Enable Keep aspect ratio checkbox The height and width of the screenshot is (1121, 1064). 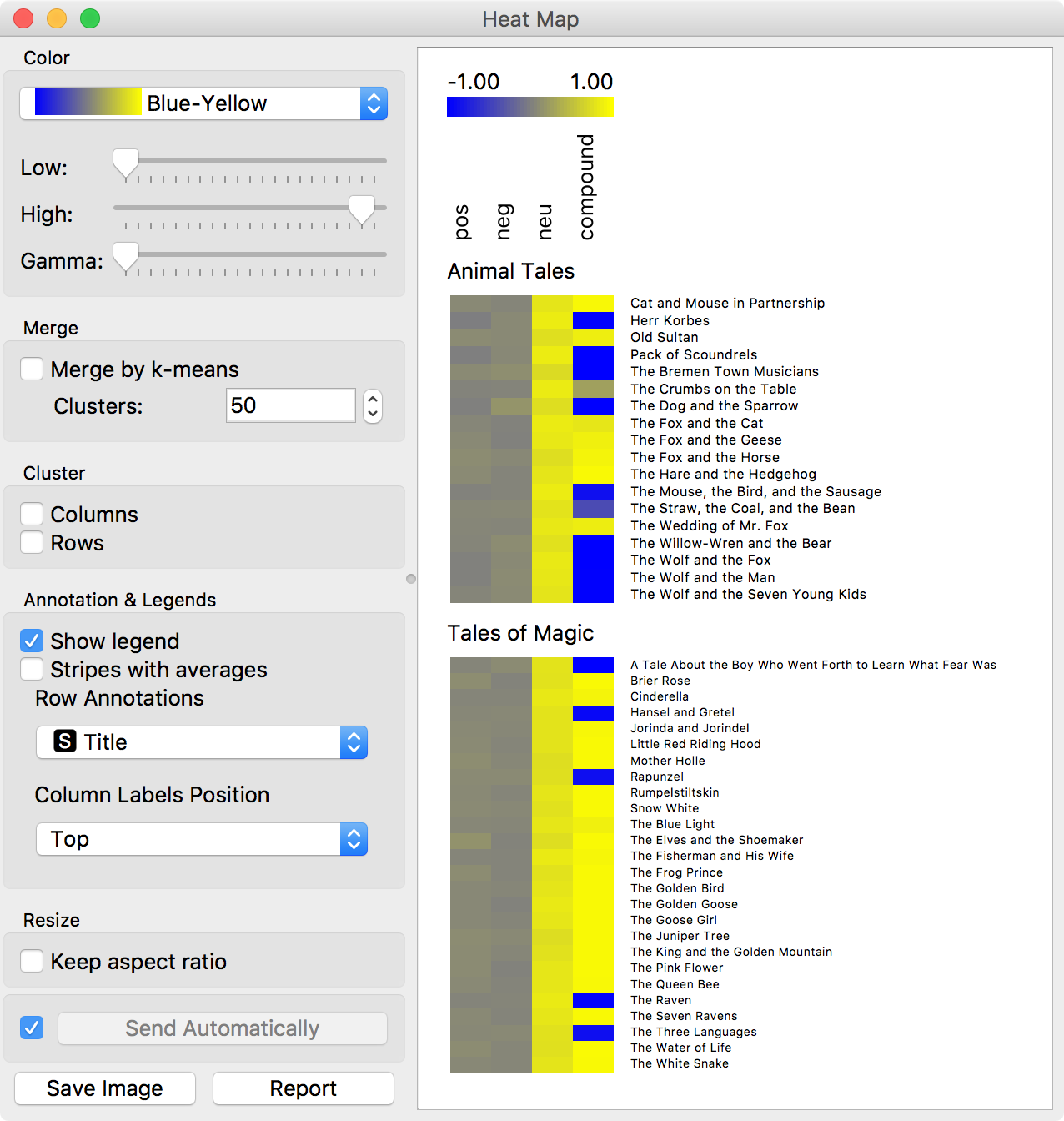[32, 961]
